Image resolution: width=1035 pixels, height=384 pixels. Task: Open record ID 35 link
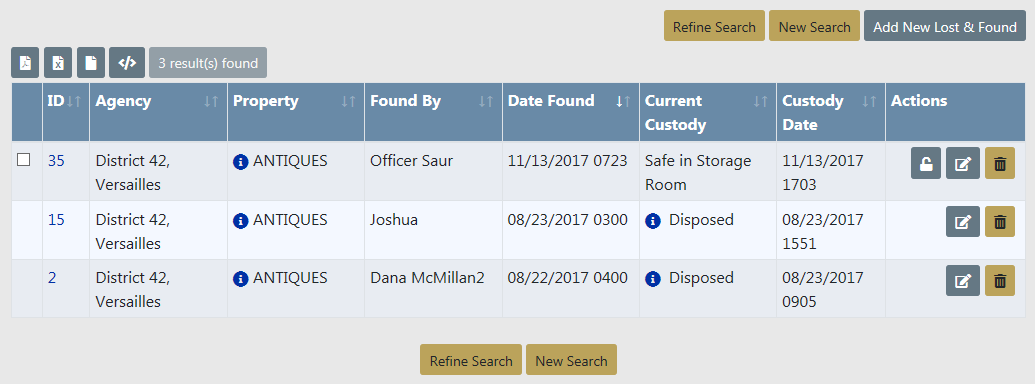click(x=56, y=161)
